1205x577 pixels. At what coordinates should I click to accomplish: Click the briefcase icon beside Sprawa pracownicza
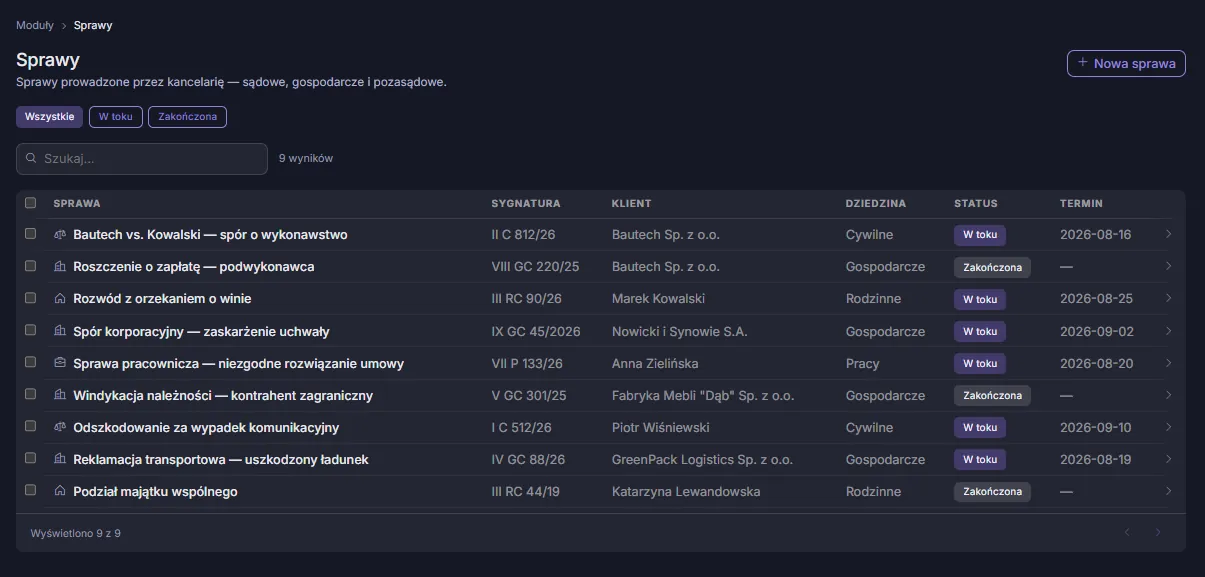pos(59,363)
